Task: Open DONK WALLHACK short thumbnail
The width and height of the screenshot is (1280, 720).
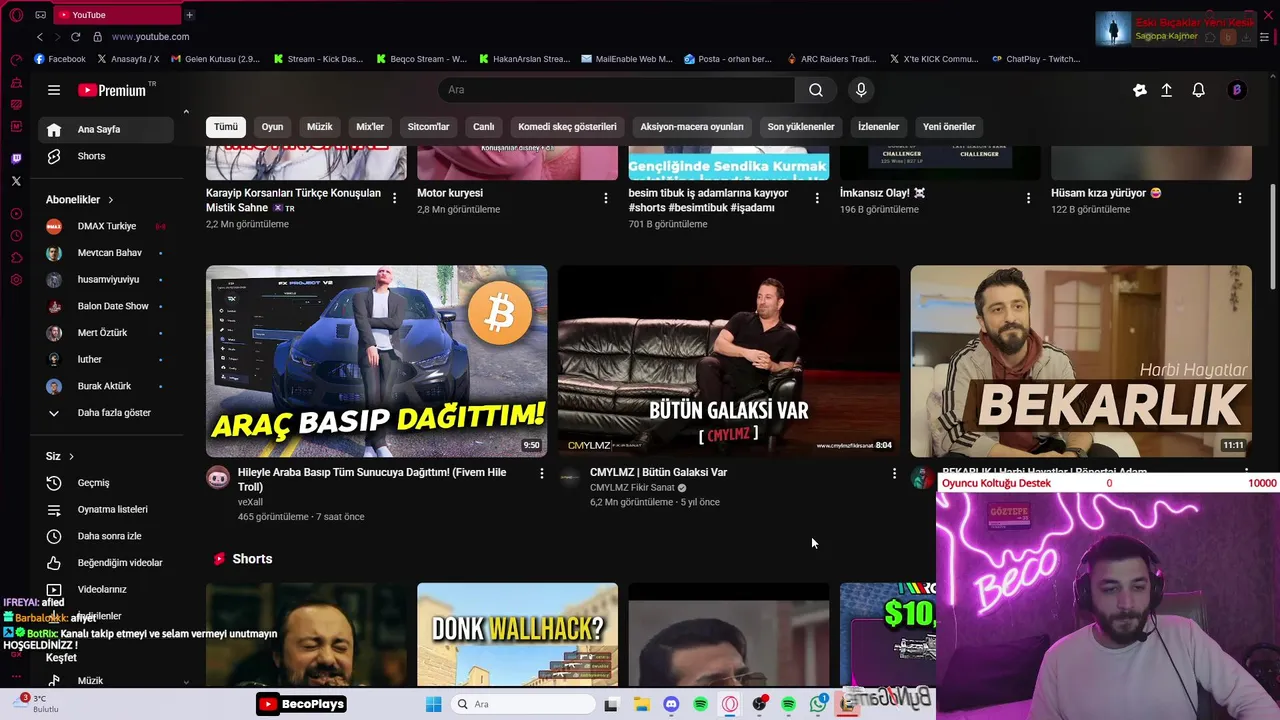Action: click(x=517, y=635)
